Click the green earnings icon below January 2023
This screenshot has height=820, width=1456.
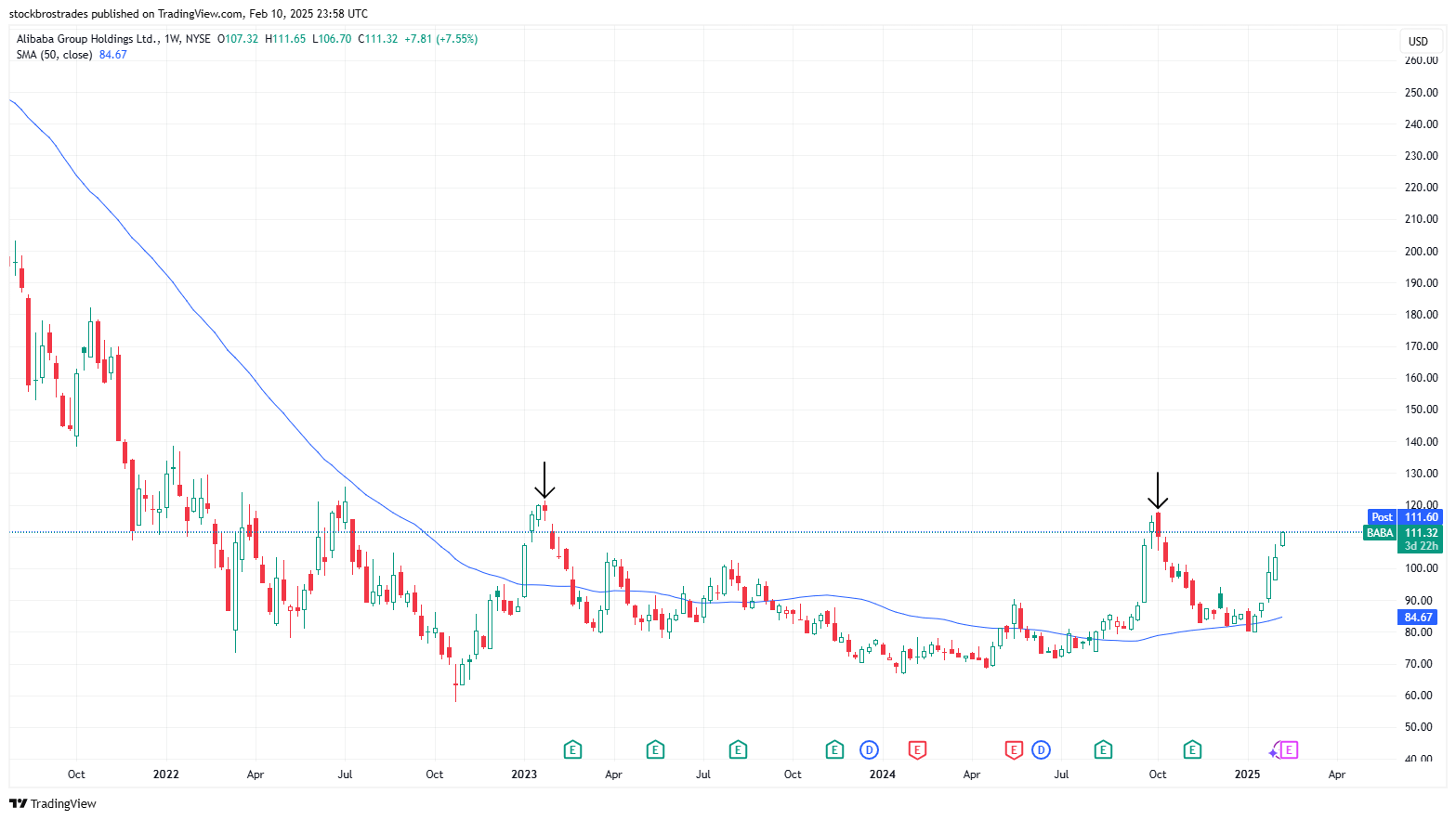coord(572,749)
